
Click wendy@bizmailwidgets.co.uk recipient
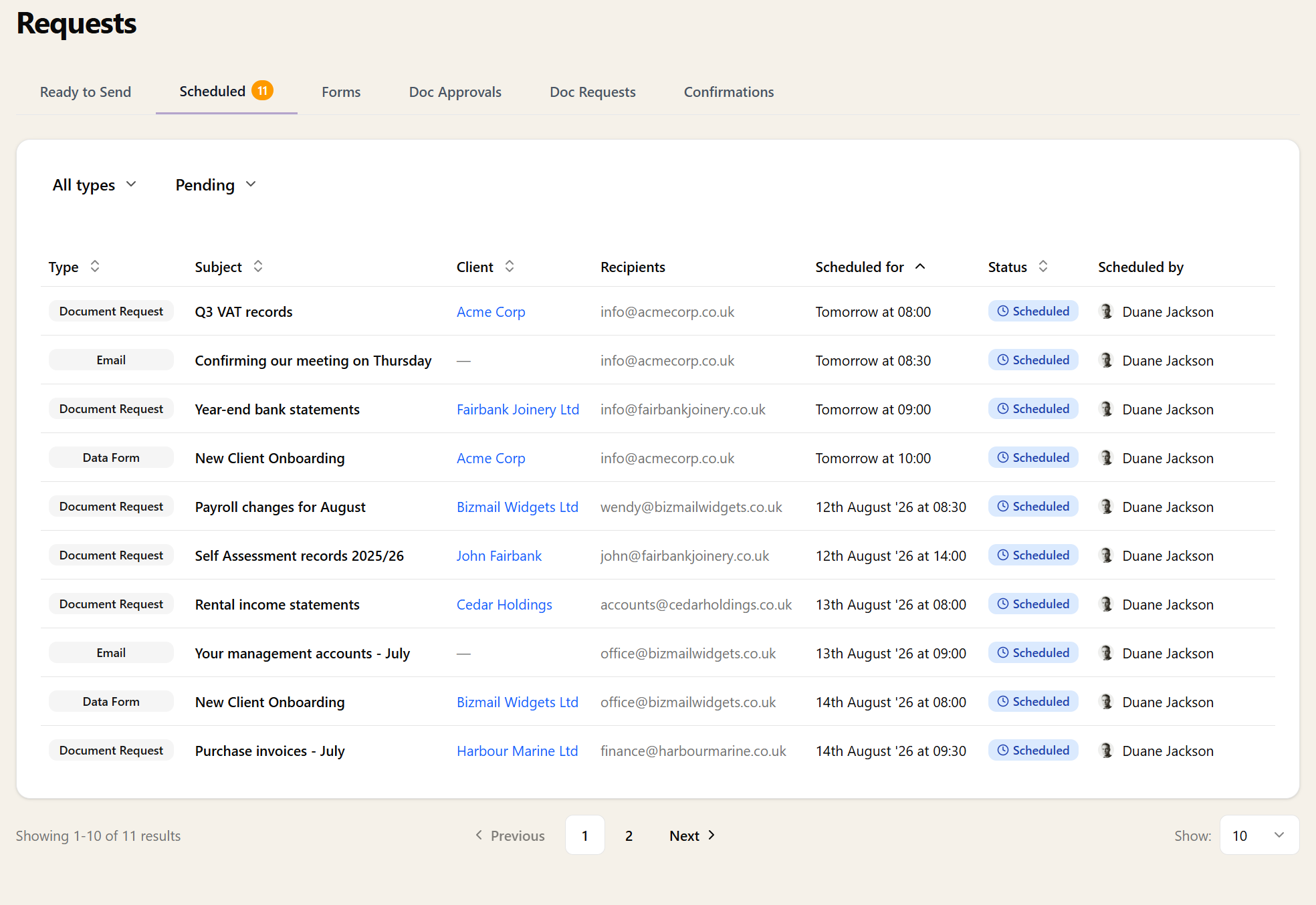pos(691,507)
